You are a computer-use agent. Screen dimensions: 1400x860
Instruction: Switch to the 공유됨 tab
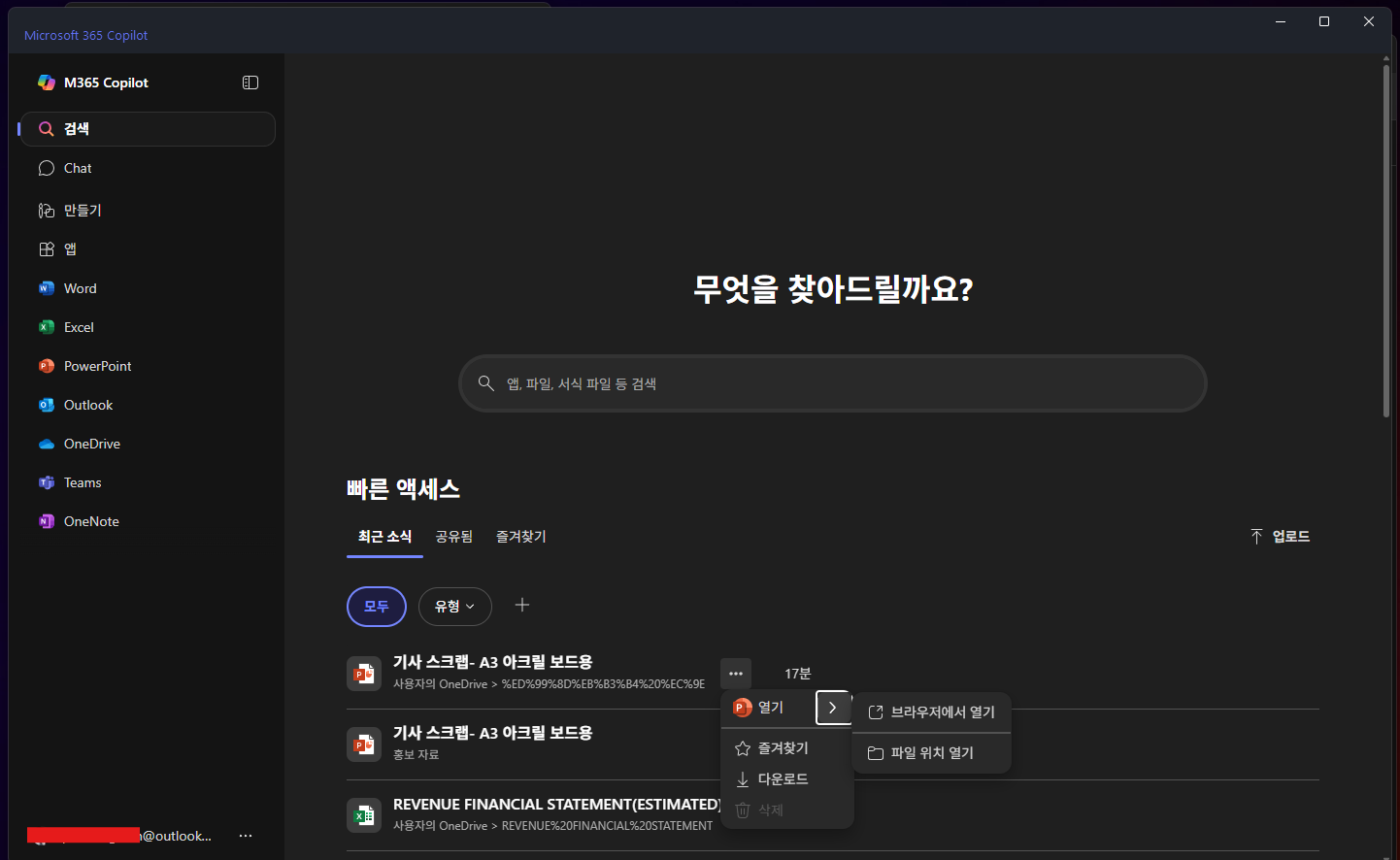pyautogui.click(x=454, y=537)
